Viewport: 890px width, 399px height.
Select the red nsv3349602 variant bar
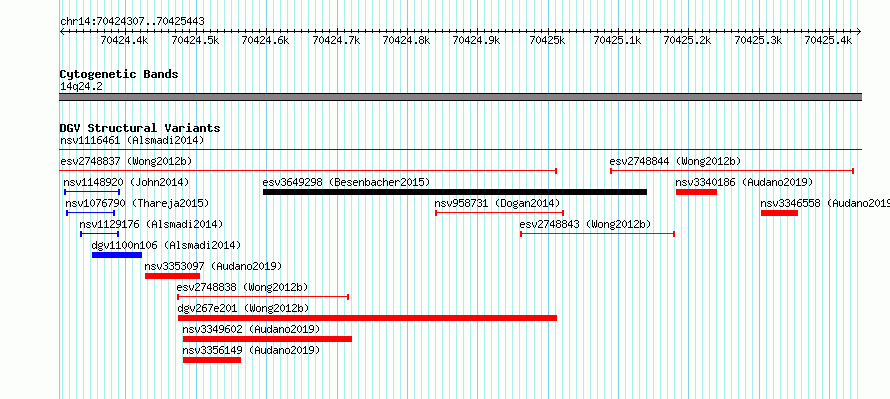[267, 339]
